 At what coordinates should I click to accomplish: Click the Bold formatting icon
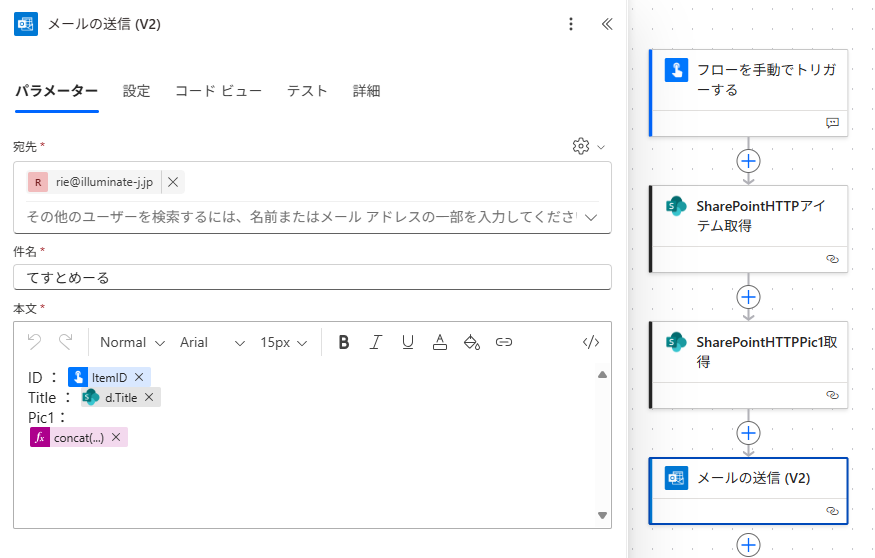point(344,342)
